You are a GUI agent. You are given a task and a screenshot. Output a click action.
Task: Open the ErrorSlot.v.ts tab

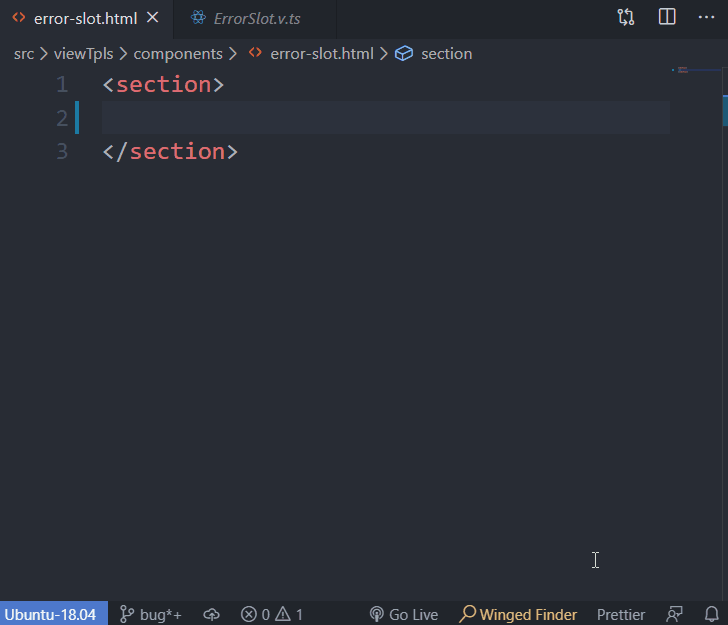256,19
